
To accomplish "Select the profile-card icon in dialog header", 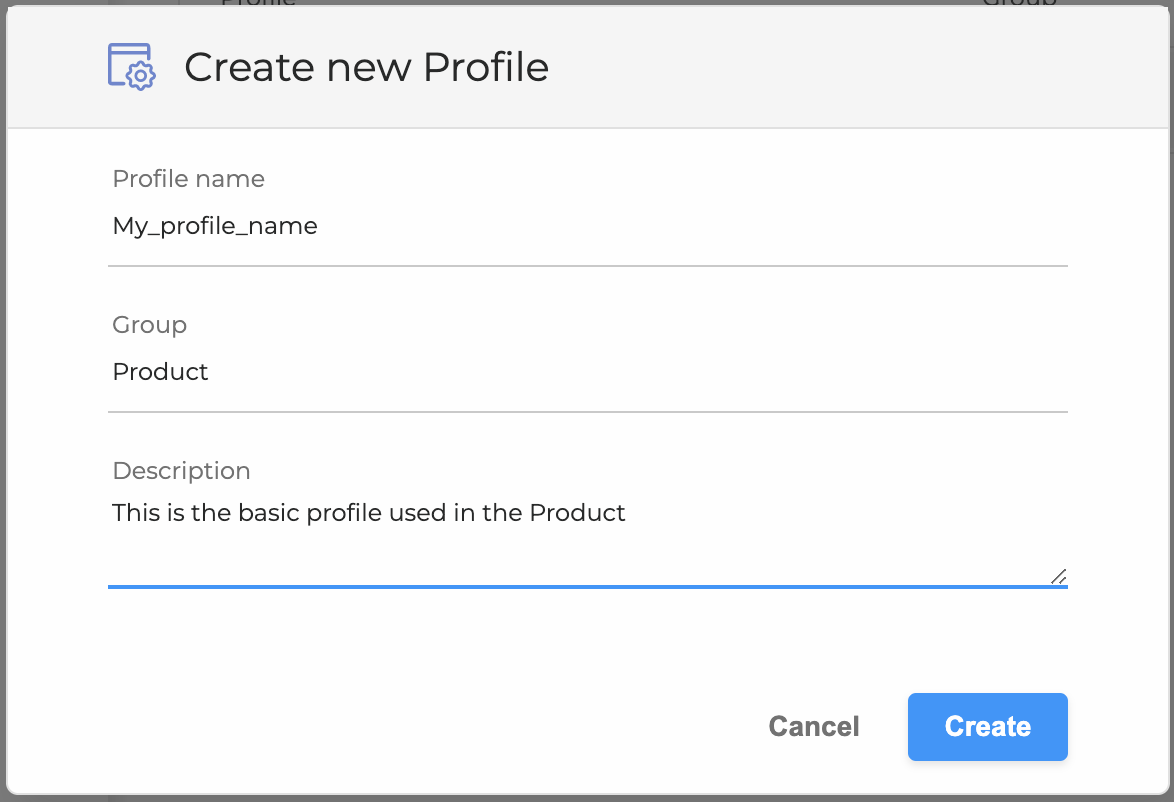I will 131,66.
